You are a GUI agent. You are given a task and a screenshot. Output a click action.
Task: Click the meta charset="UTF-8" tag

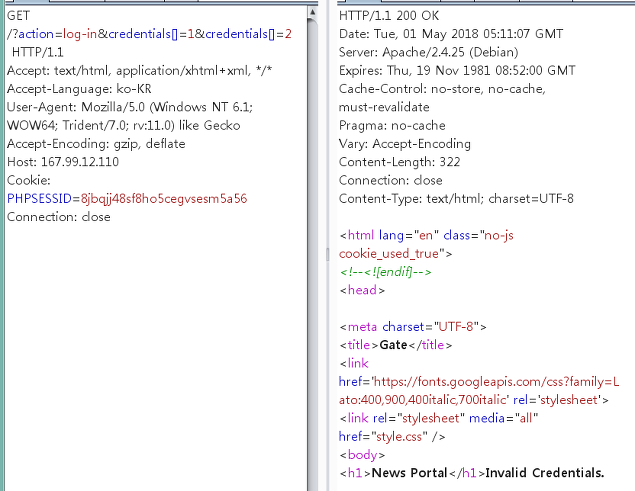point(413,327)
